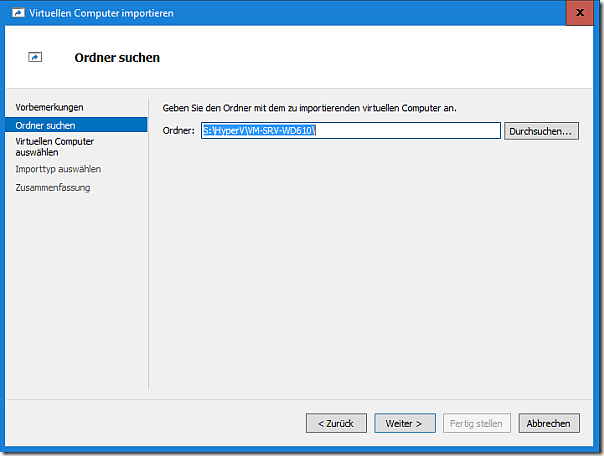The width and height of the screenshot is (604, 456).
Task: Click the bold Ordner suchen page heading
Action: pos(117,58)
